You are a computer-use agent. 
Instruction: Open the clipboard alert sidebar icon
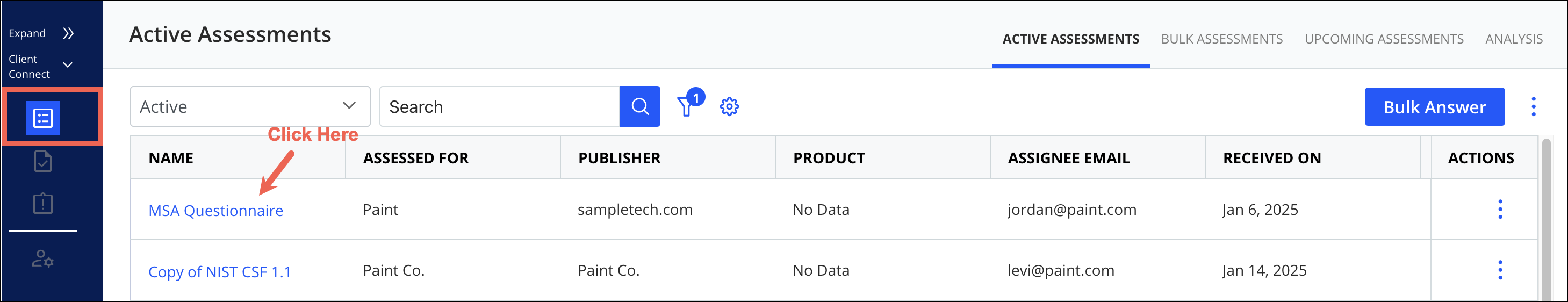pyautogui.click(x=42, y=203)
